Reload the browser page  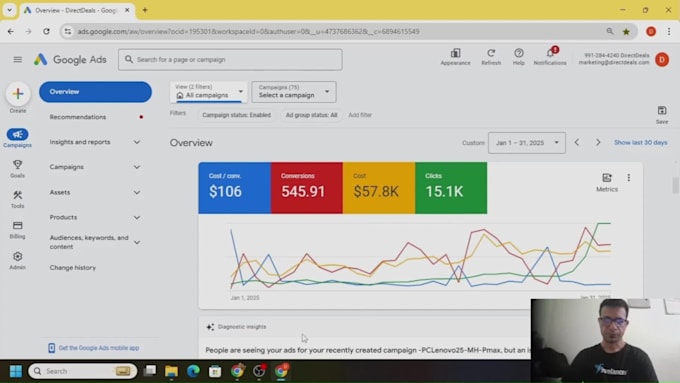pos(46,31)
